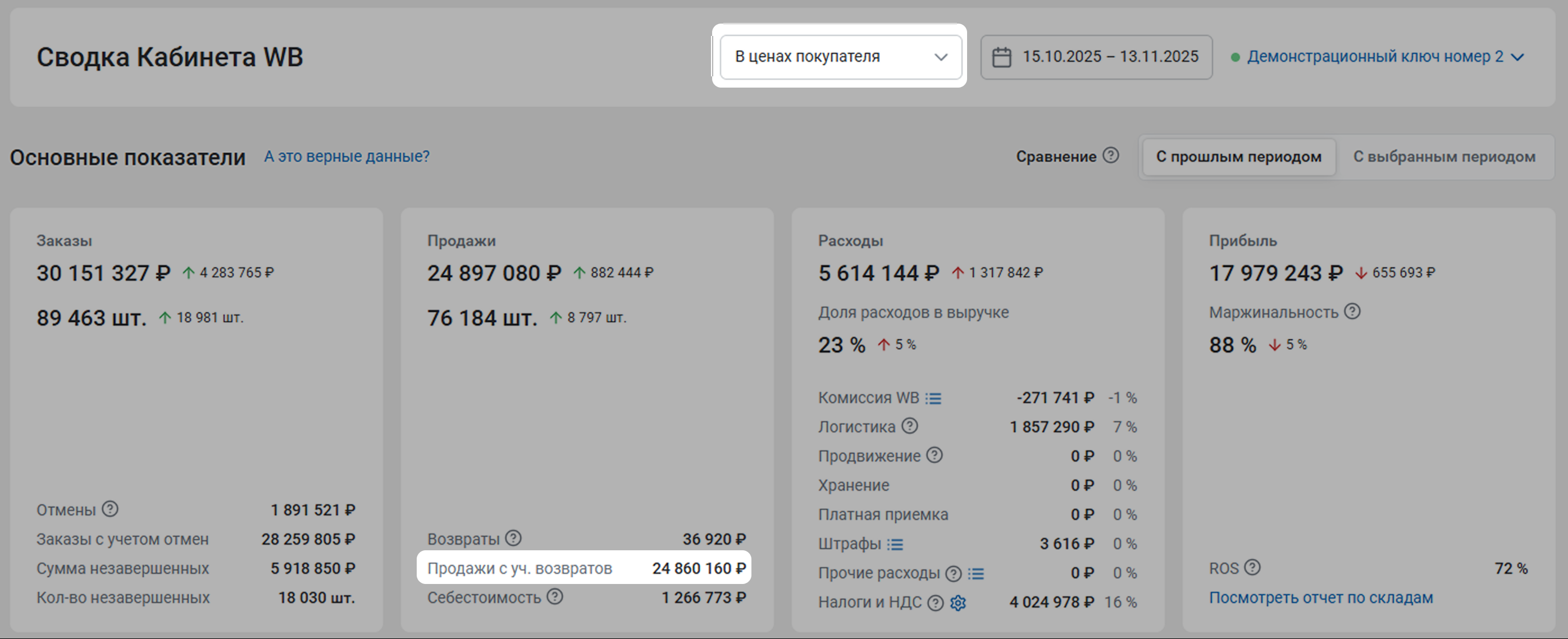Follow the А это верные данные? link

[347, 157]
